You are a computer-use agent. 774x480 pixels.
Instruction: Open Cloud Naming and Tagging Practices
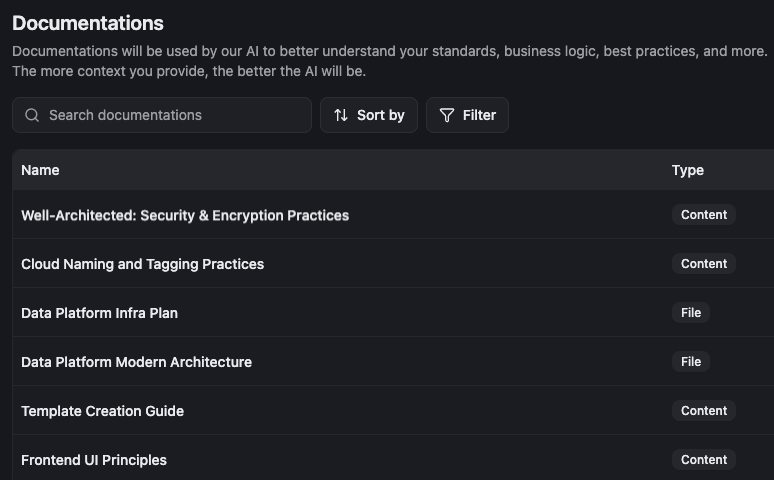click(142, 264)
